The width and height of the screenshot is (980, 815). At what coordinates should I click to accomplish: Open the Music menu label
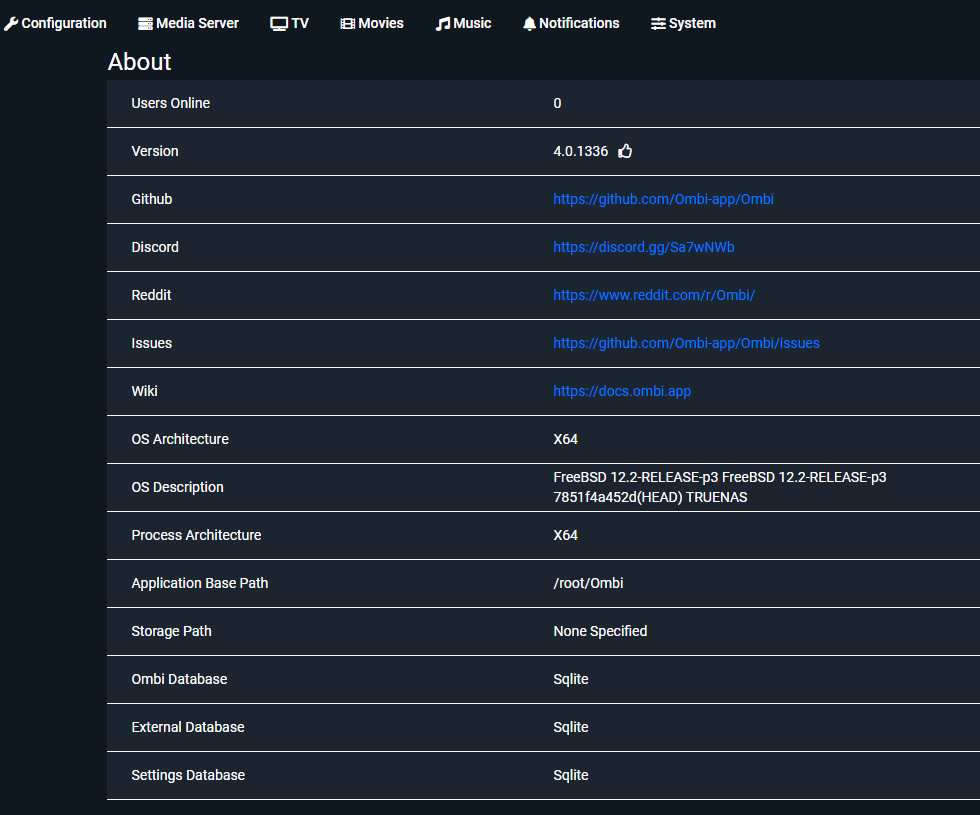click(x=472, y=23)
